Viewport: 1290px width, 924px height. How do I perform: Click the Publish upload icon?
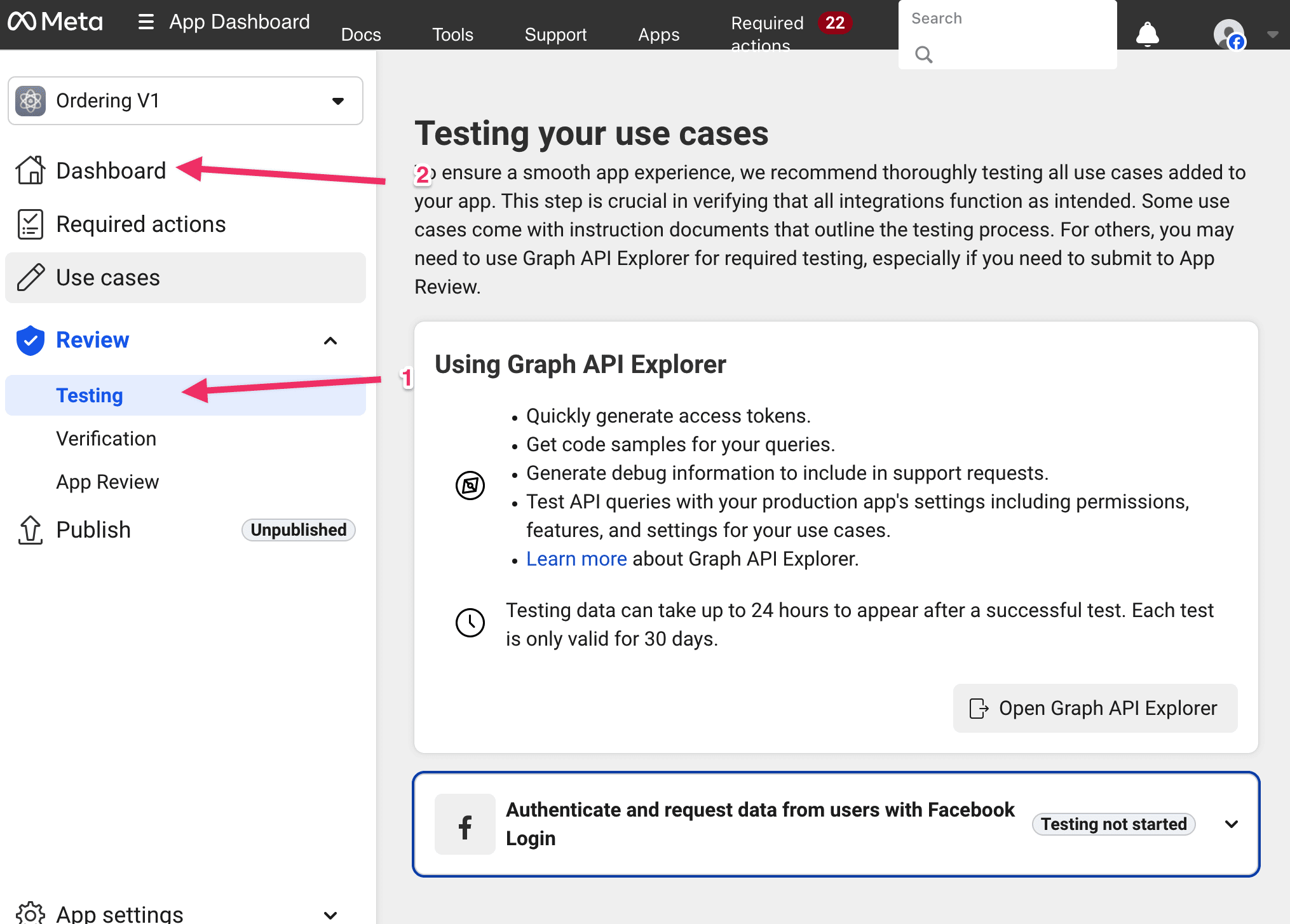(31, 530)
